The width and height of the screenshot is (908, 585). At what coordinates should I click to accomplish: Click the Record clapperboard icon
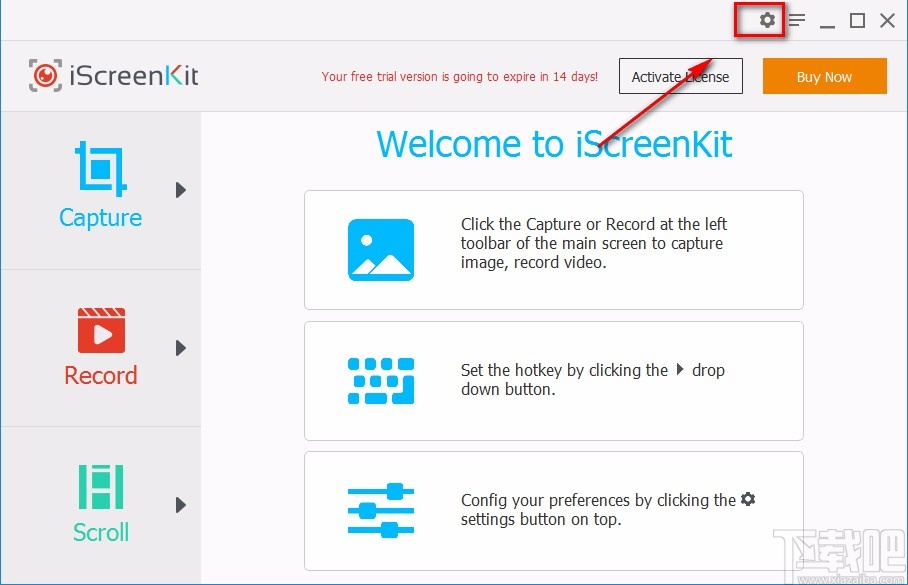[101, 330]
